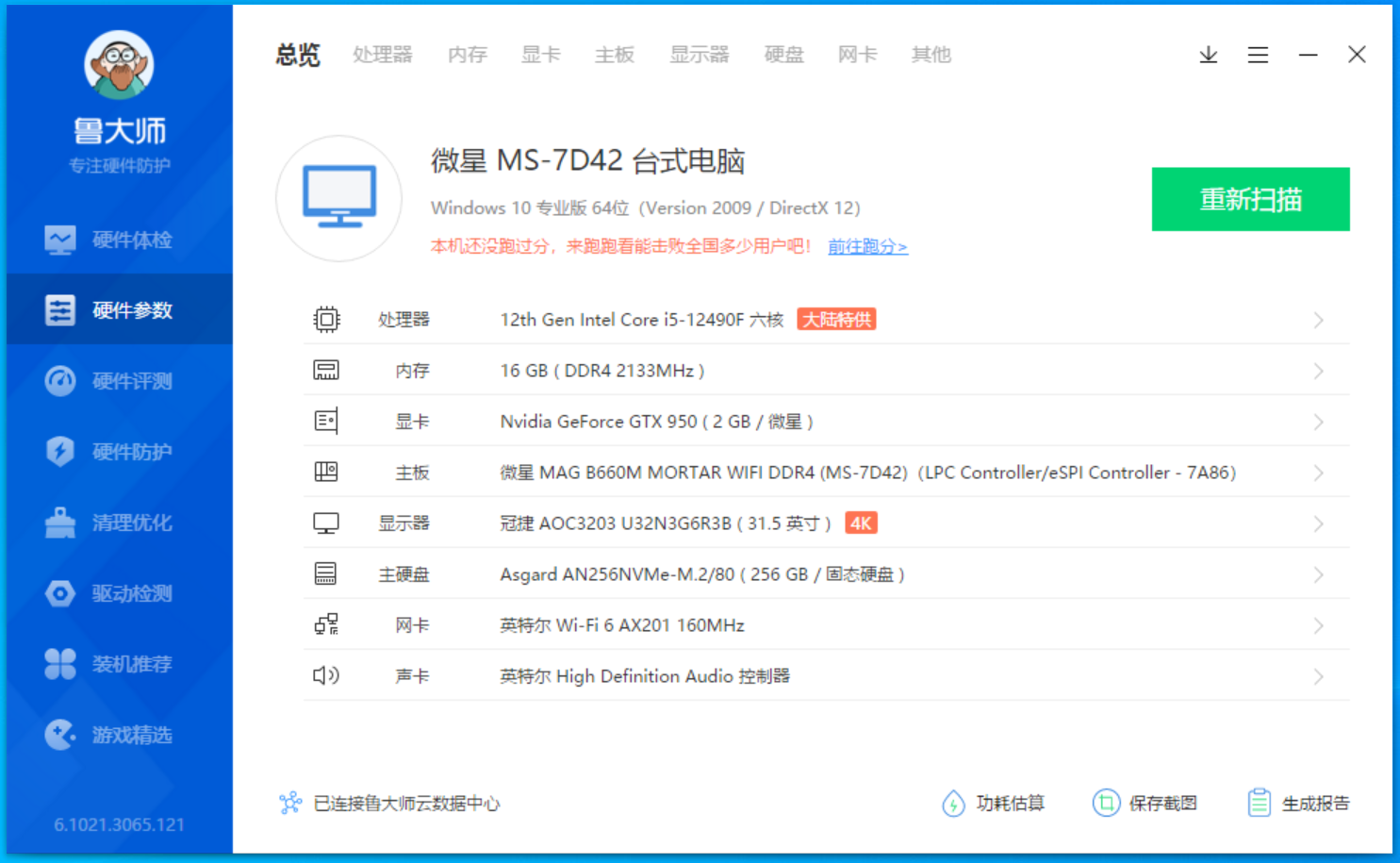The height and width of the screenshot is (863, 1400).
Task: Click the green 重新扫描 button
Action: pos(1250,199)
